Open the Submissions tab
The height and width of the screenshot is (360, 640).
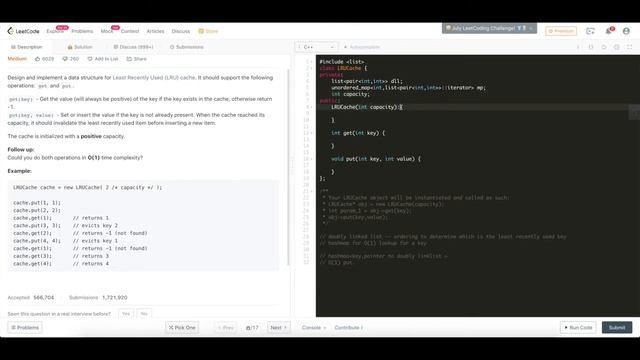coord(187,47)
